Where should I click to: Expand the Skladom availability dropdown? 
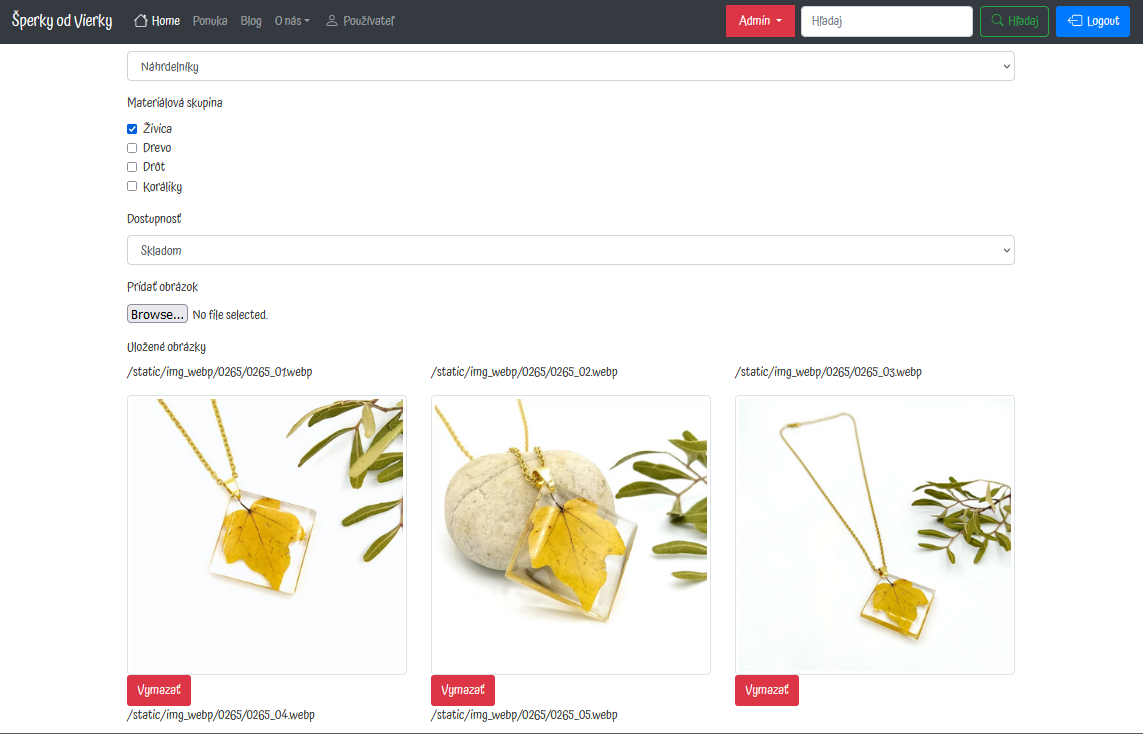point(571,250)
